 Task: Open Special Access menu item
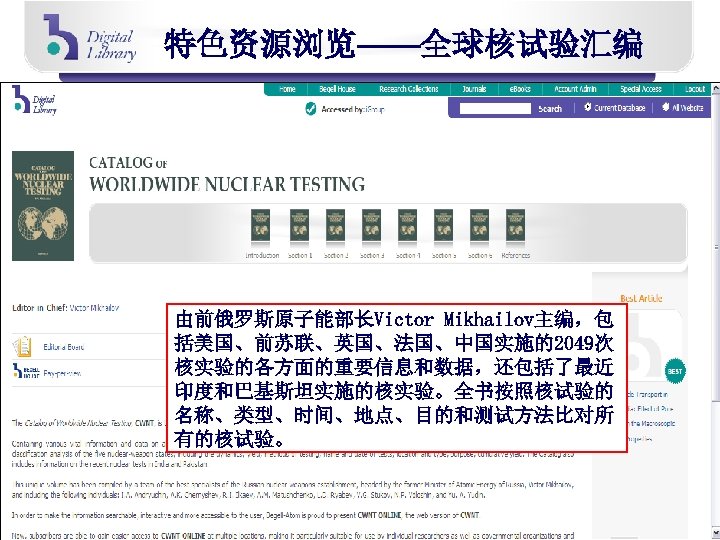(x=641, y=89)
